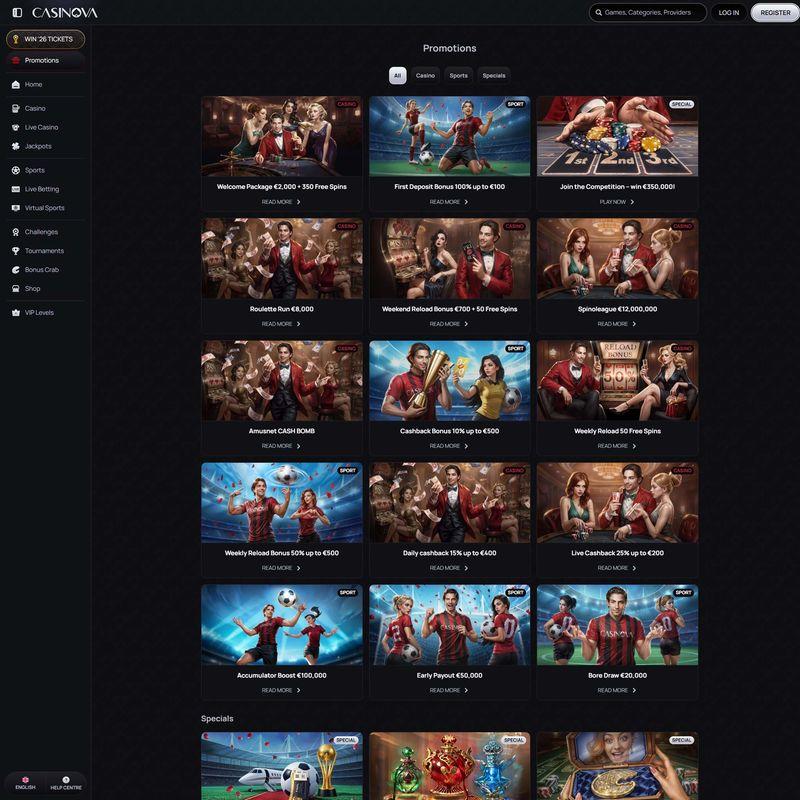Click the Shop icon in sidebar
Image resolution: width=800 pixels, height=800 pixels.
16,288
